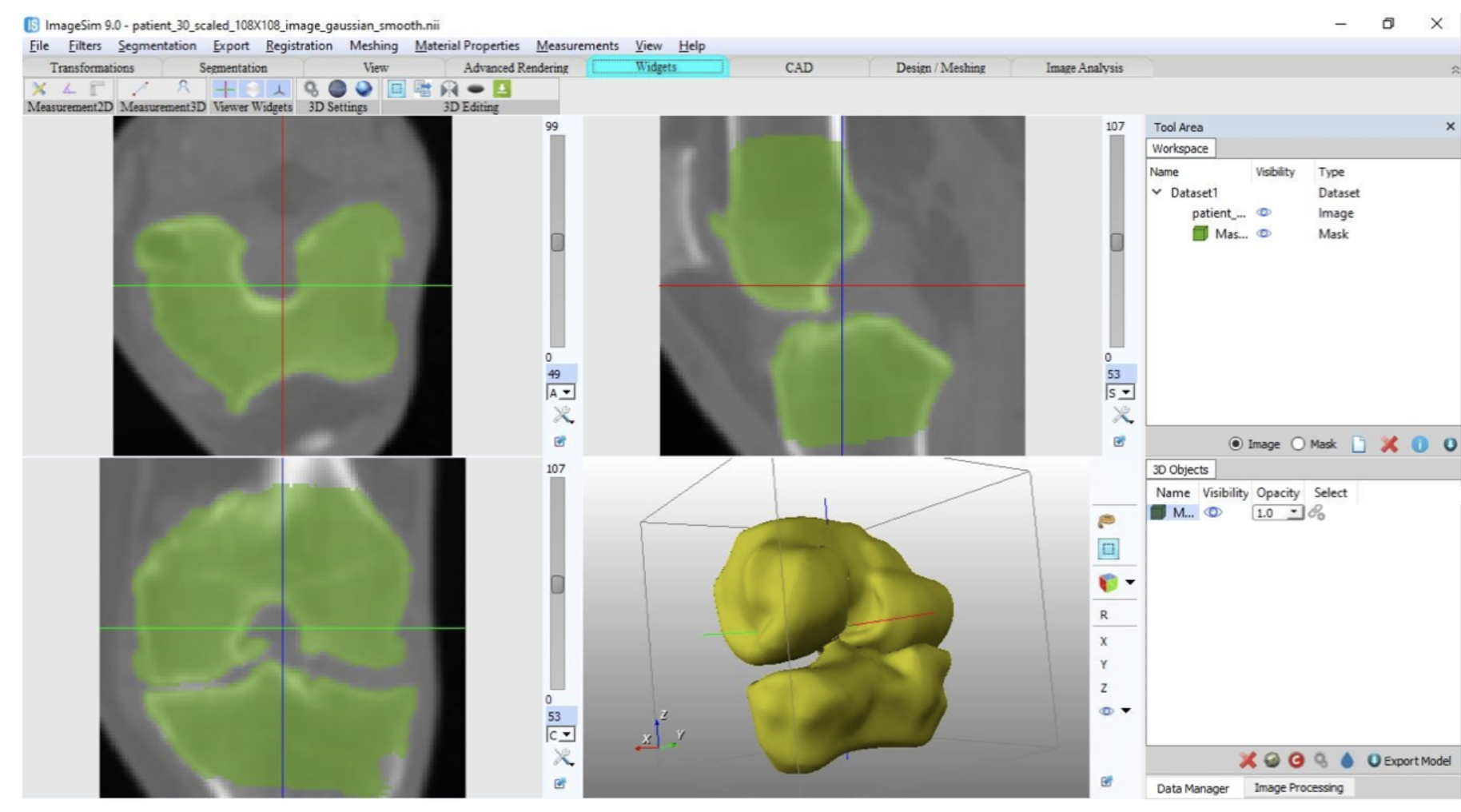This screenshot has width=1461, height=812.
Task: Select the Mask radio button
Action: pyautogui.click(x=1298, y=444)
